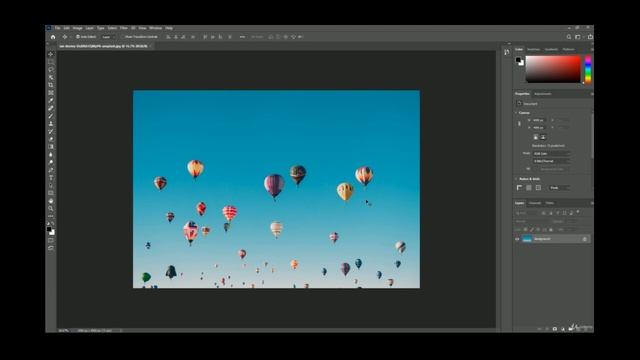Viewport: 640px width, 360px height.
Task: Select the Brush tool
Action: point(51,116)
